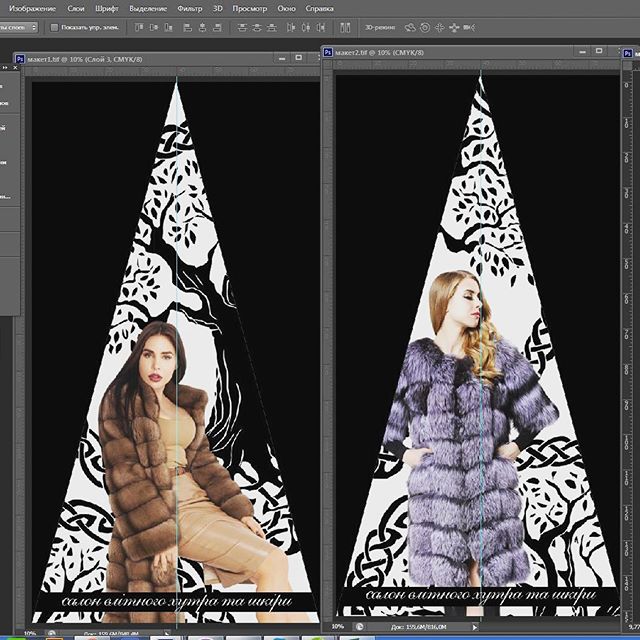Toggle the 'Показать упр. элем.' checkbox

pos(54,28)
